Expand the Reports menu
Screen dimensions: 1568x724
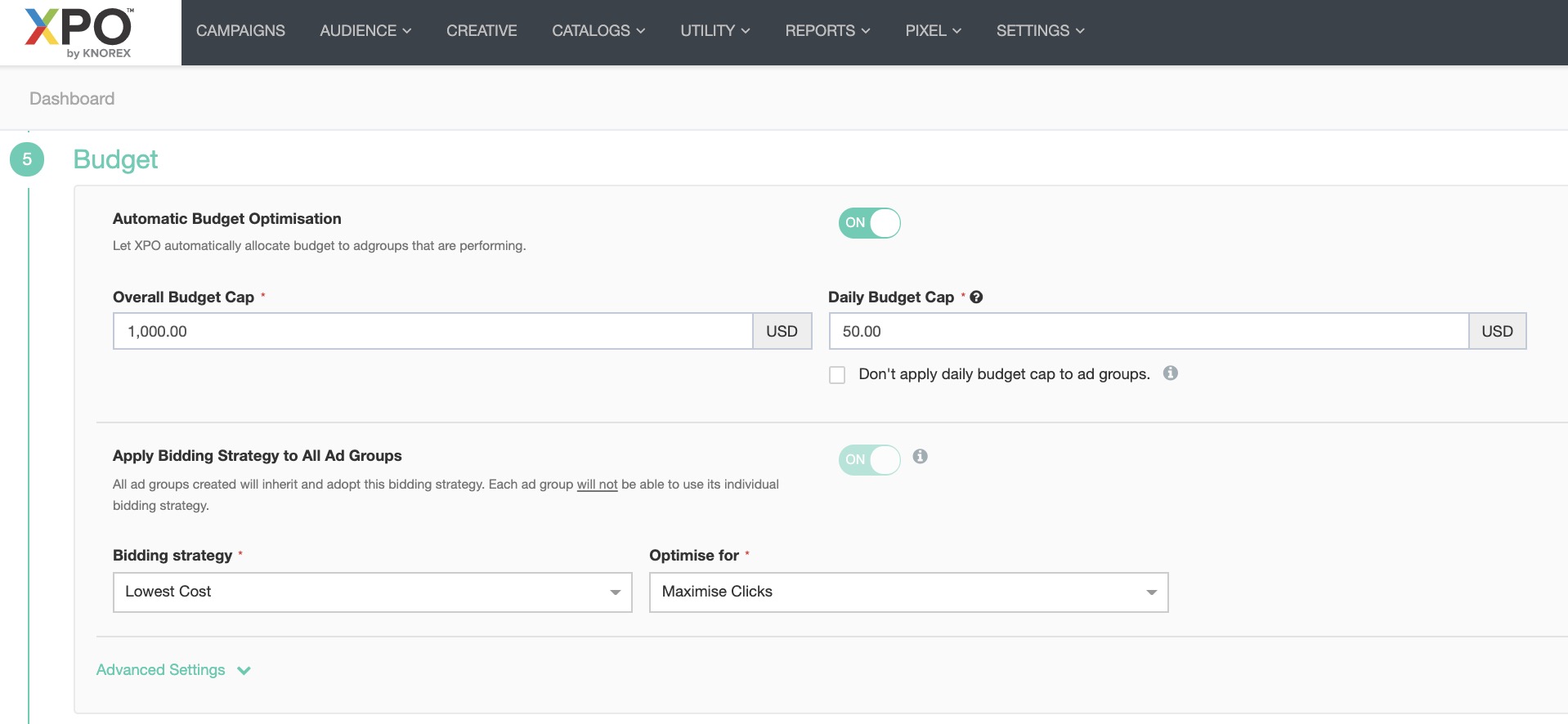coord(827,31)
